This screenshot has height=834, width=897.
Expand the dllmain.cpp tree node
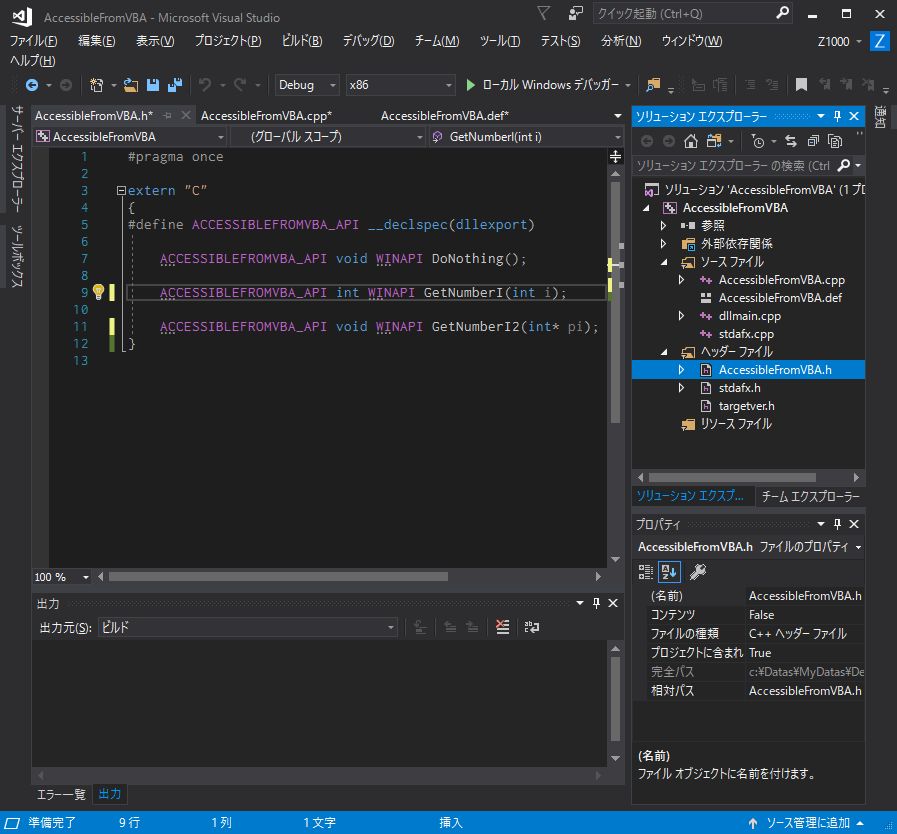pos(681,316)
